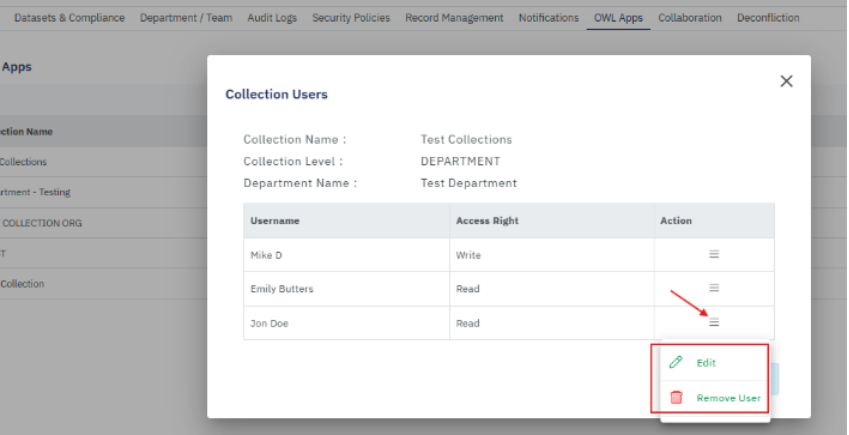
Task: Choose the Remove User option
Action: coord(728,398)
